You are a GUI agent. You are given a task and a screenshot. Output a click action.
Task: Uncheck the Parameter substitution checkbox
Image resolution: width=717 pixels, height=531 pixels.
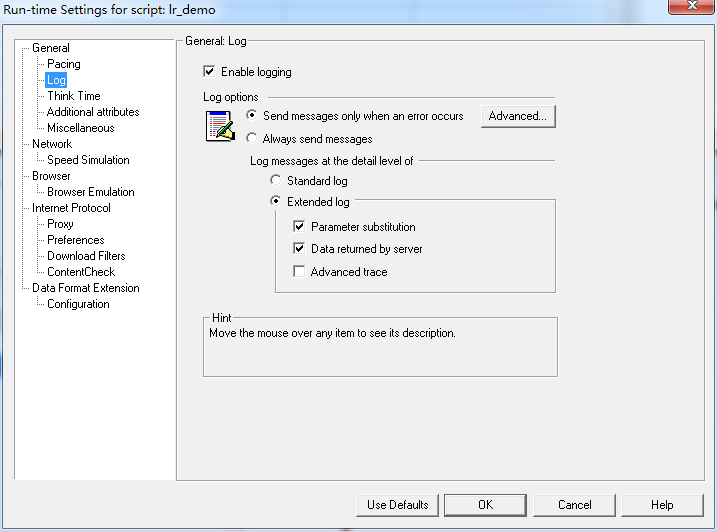coord(299,227)
